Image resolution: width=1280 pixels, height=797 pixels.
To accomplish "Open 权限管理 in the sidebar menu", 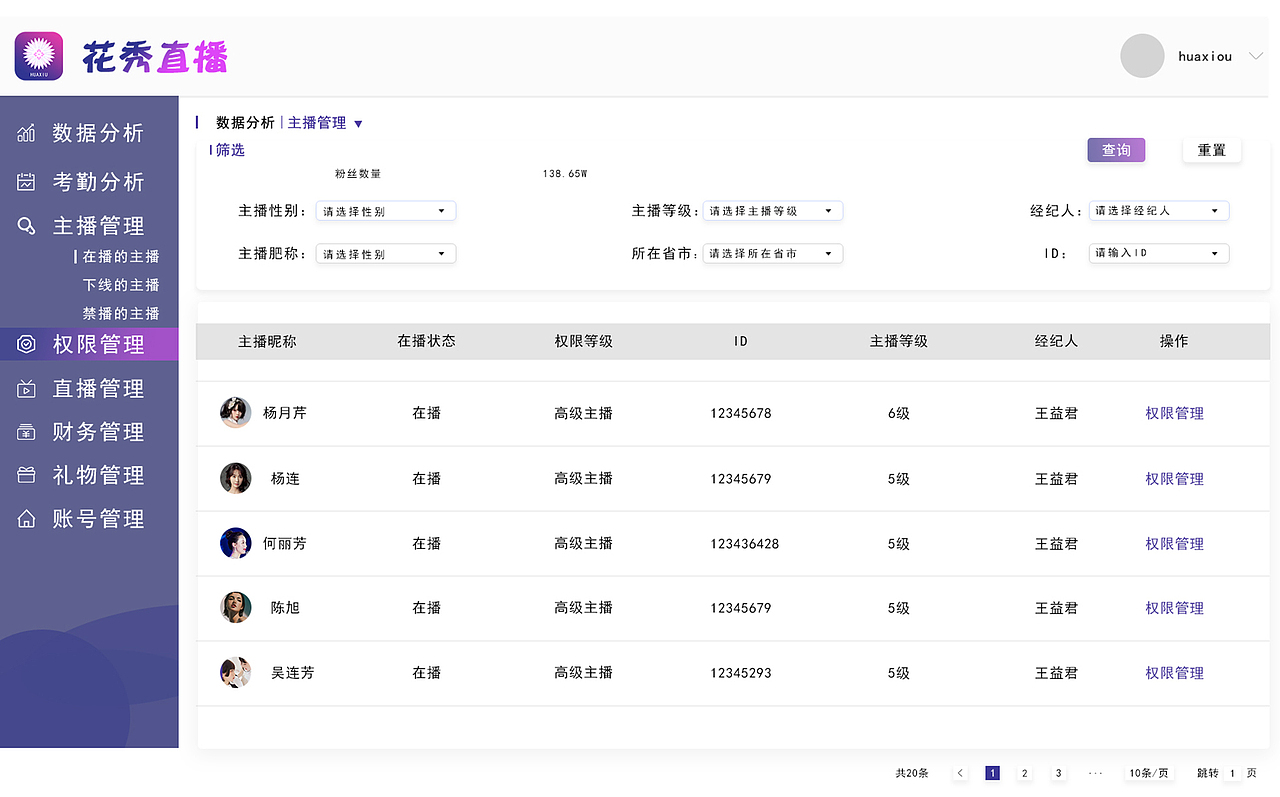I will pos(89,344).
